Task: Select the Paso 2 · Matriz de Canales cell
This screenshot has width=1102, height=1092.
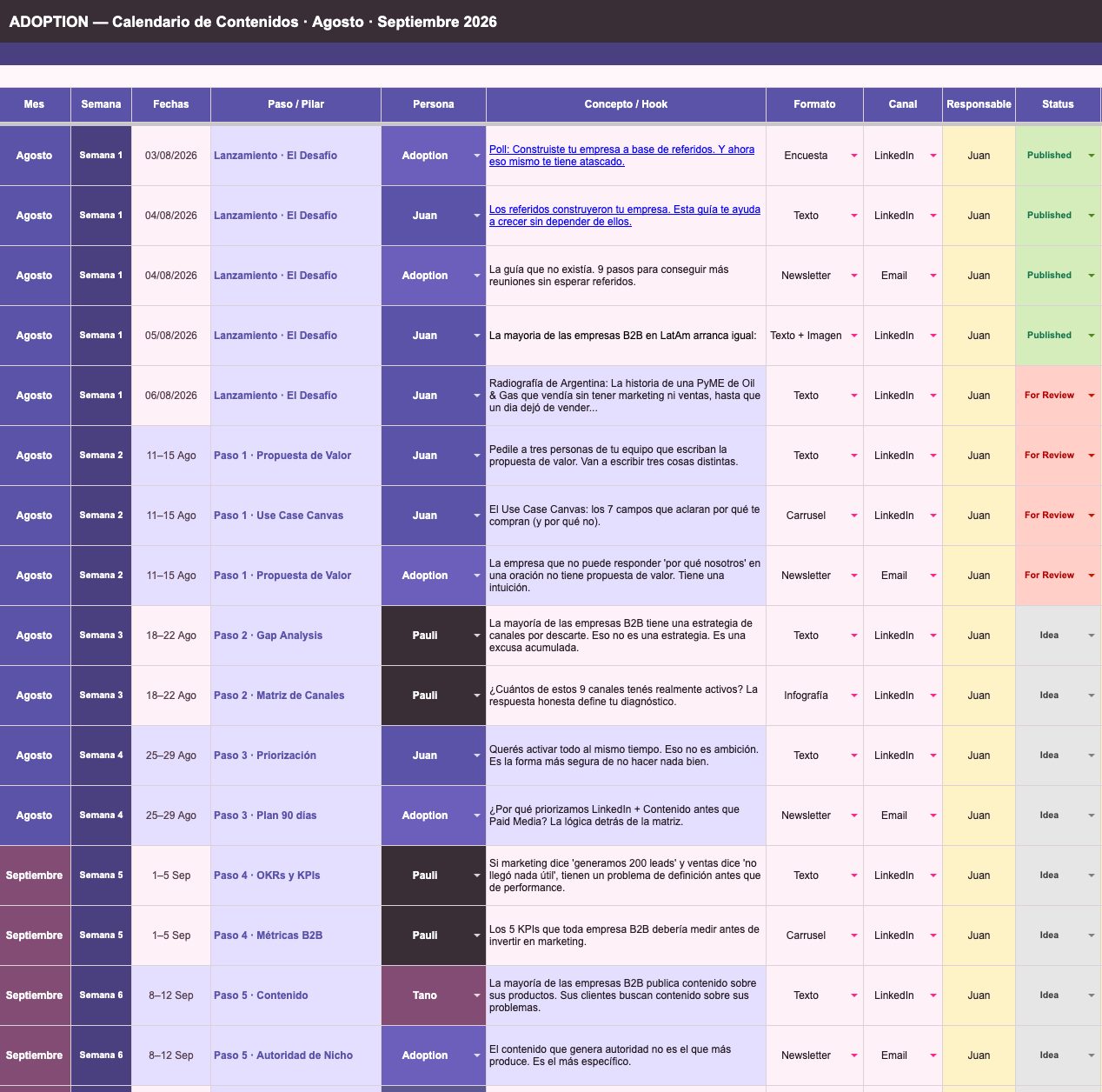Action: [295, 696]
